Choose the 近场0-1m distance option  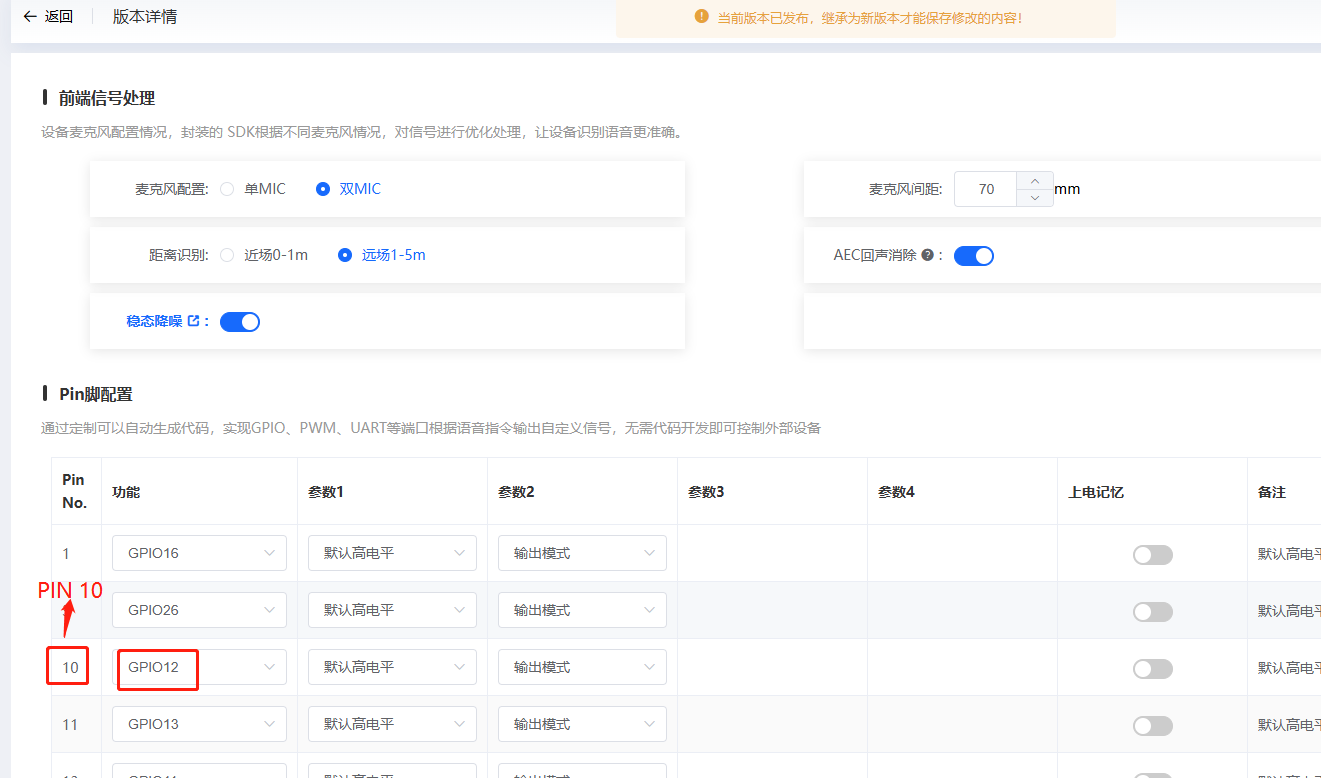click(227, 254)
